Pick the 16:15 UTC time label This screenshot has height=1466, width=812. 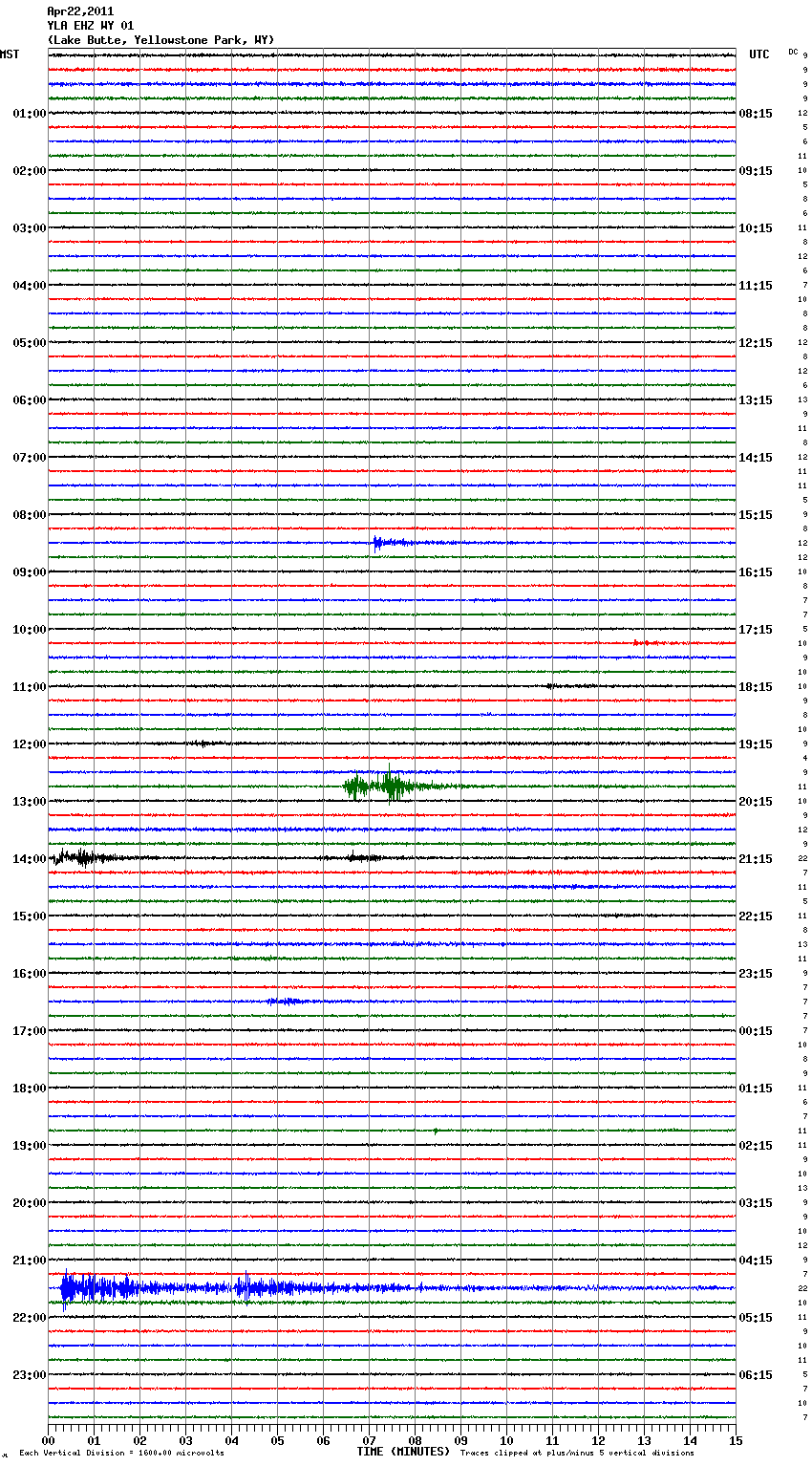tap(756, 572)
